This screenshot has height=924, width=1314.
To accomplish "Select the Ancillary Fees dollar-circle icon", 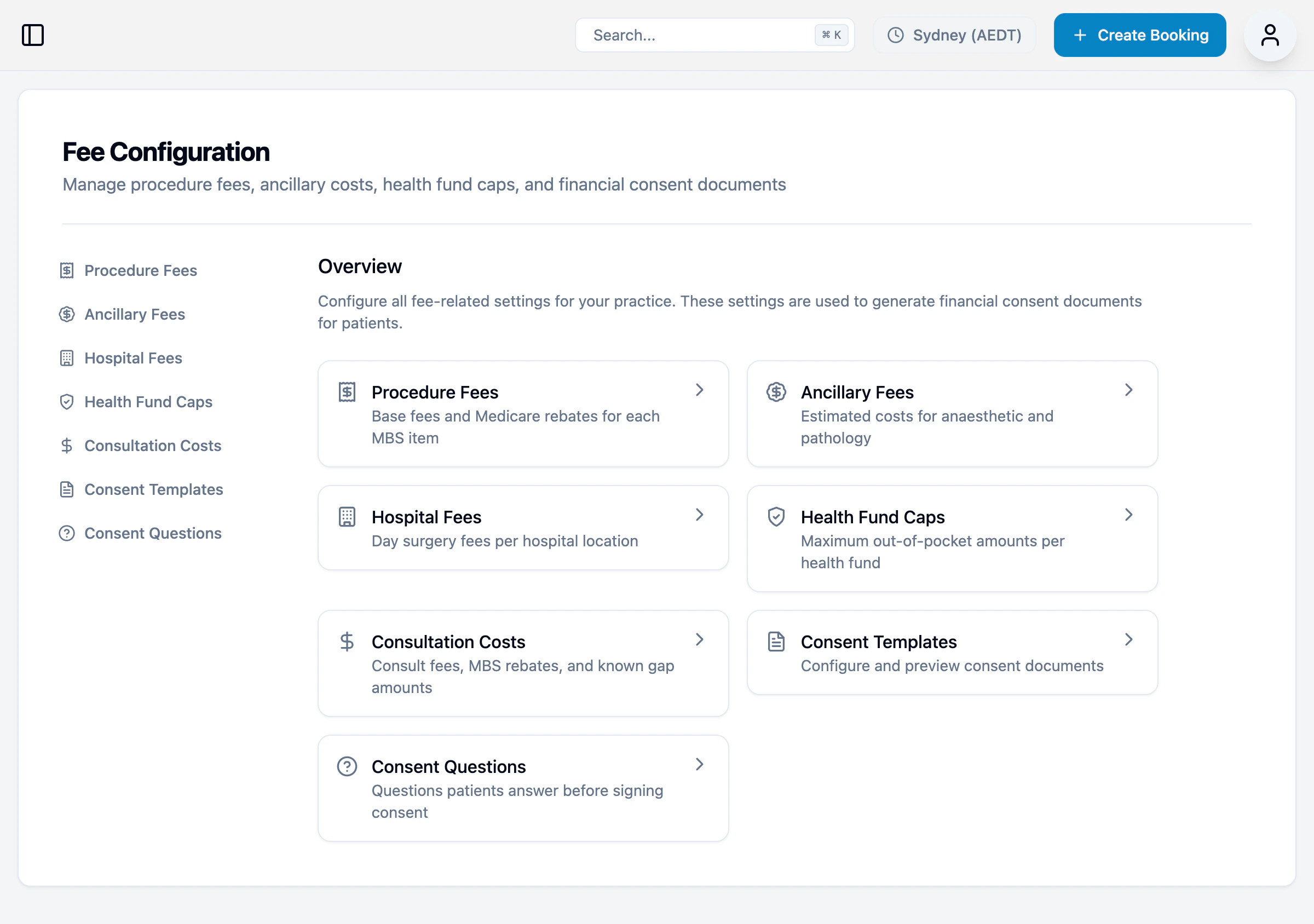I will [66, 314].
